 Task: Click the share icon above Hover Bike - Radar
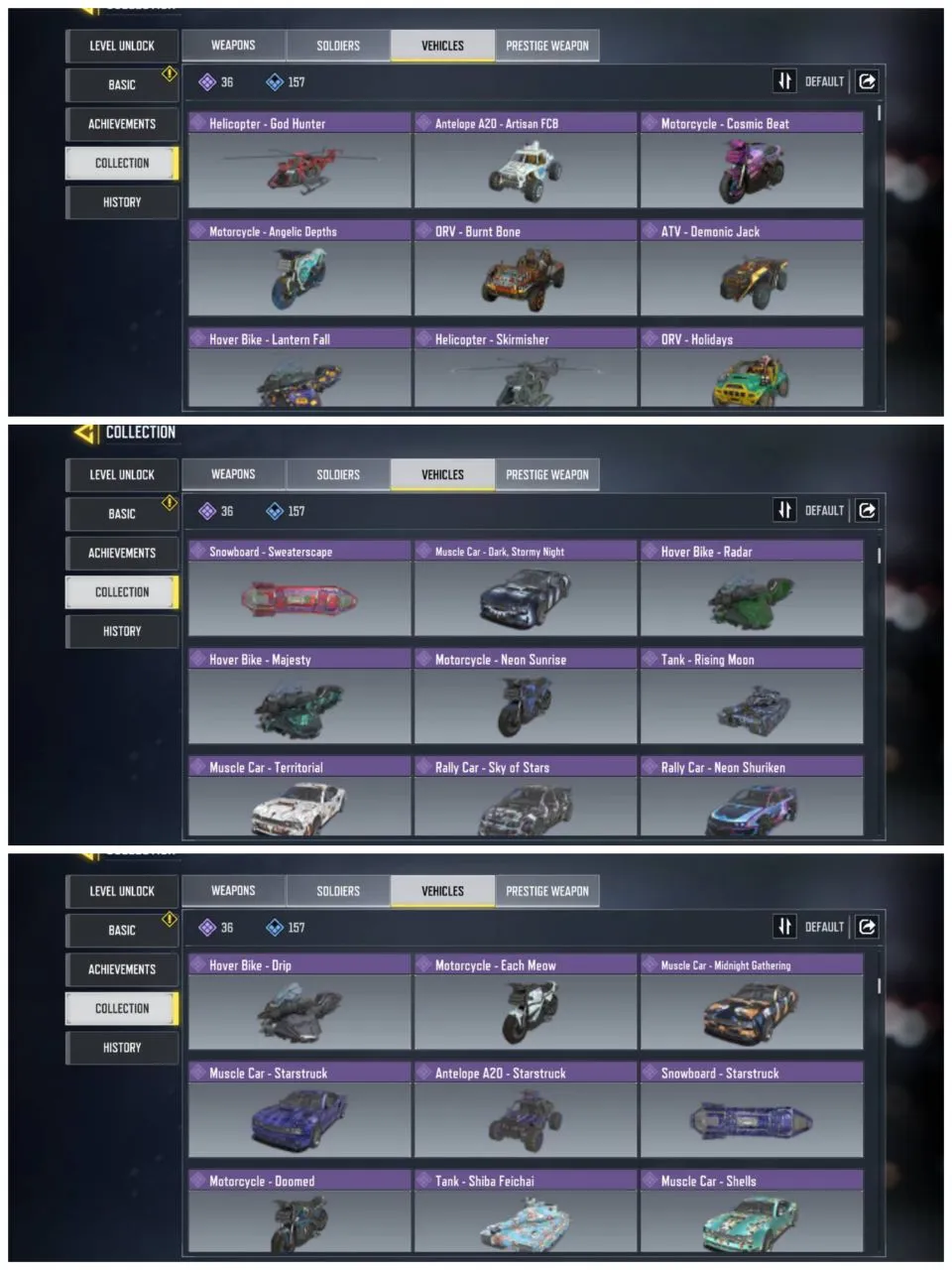tap(867, 510)
